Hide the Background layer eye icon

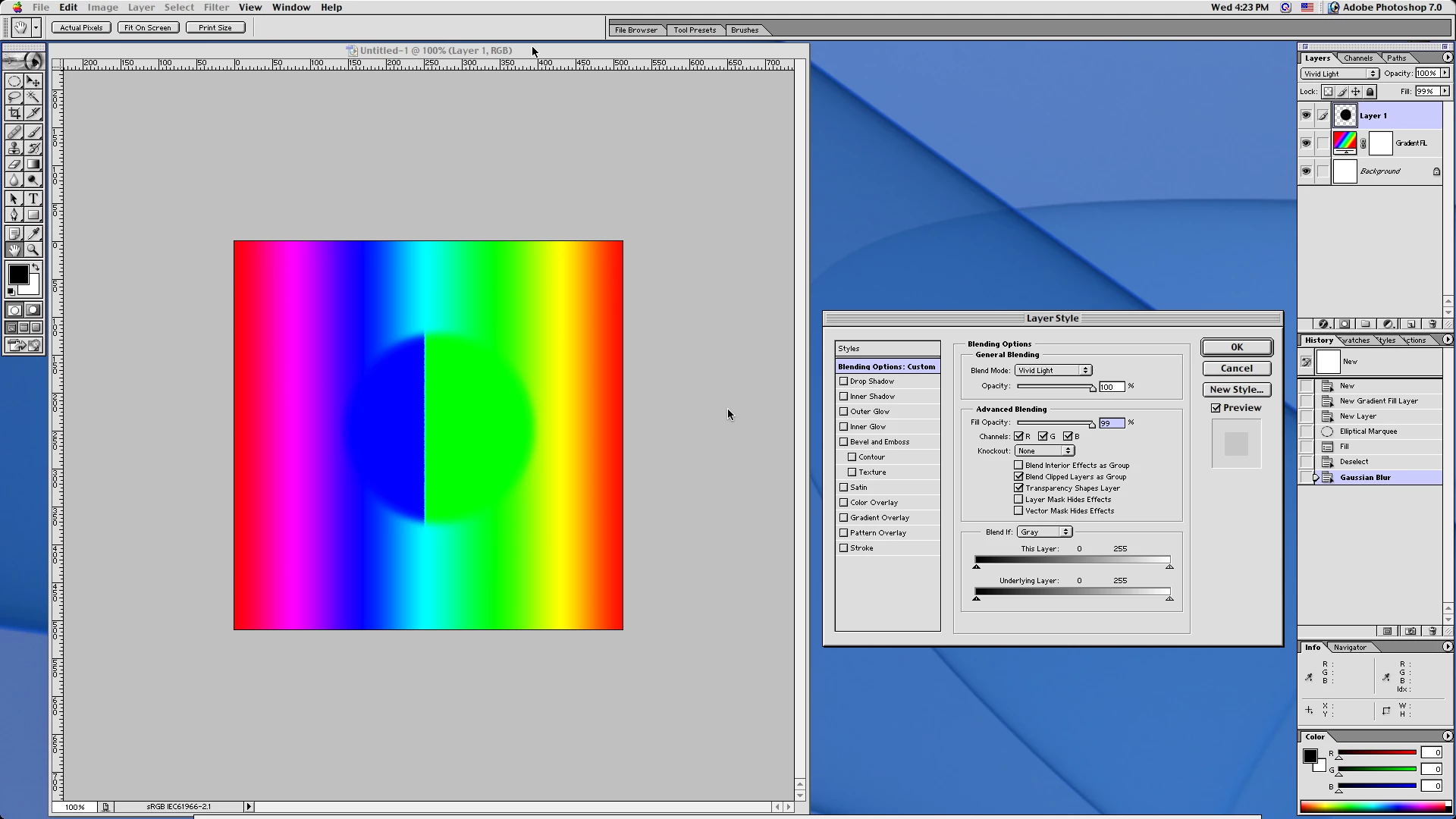click(x=1306, y=171)
